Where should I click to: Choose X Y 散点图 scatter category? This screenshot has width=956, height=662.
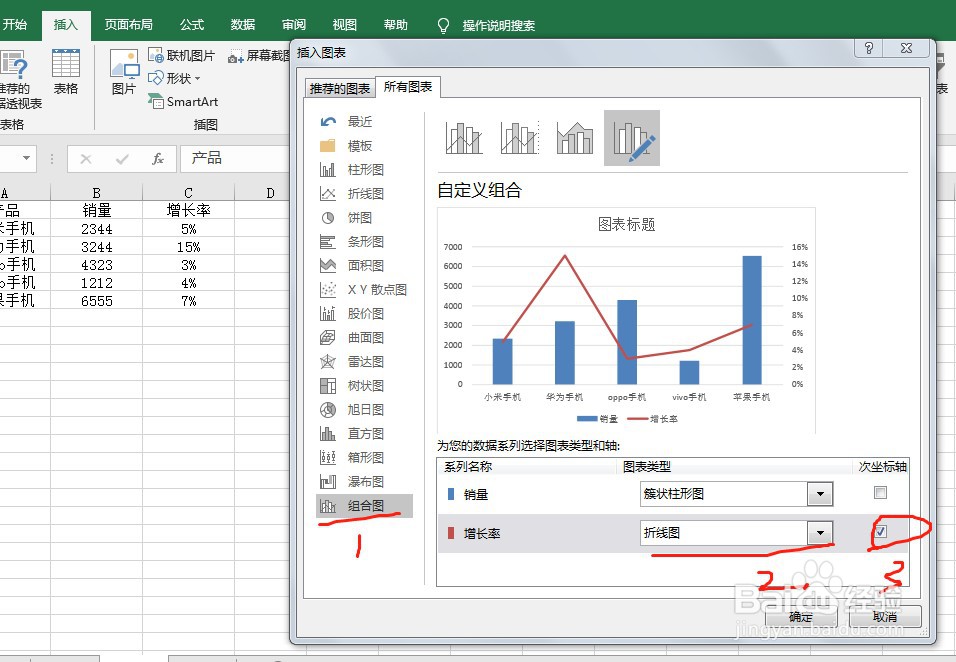(364, 290)
